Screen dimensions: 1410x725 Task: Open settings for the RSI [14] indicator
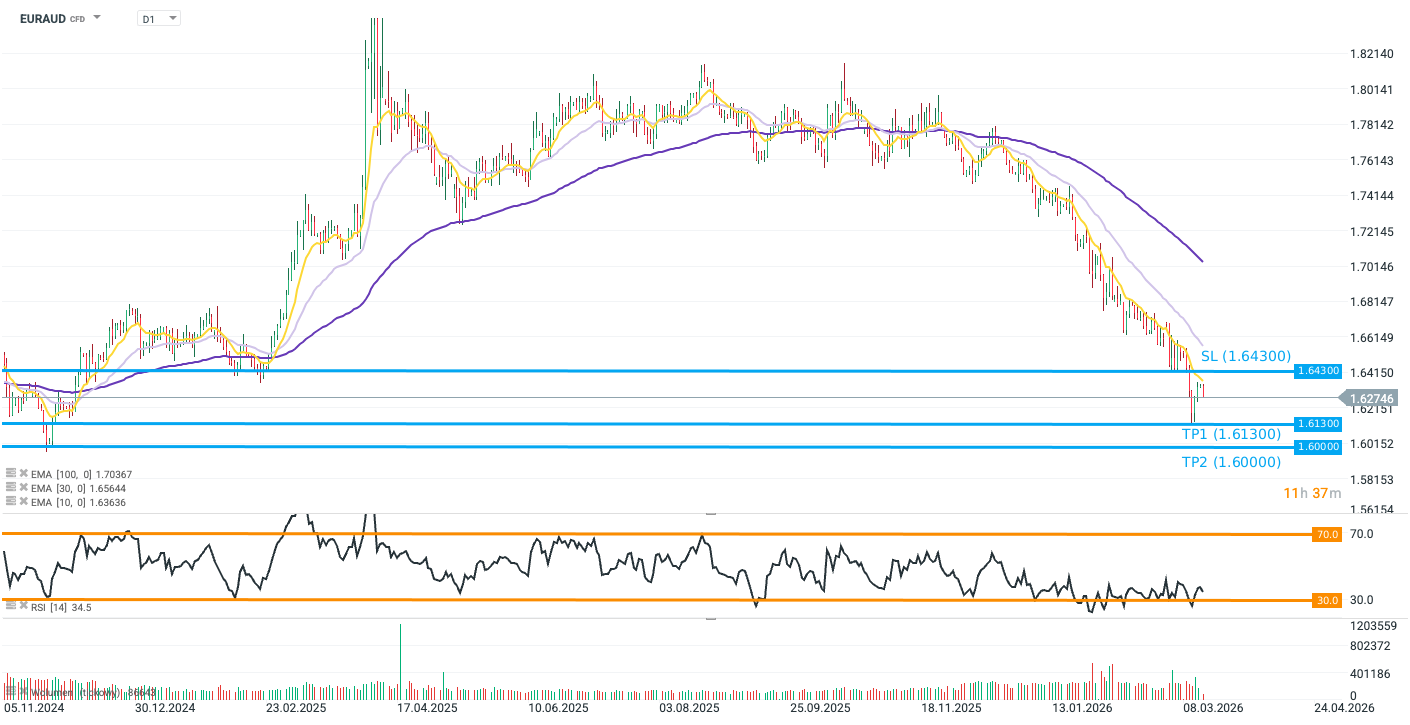10,605
